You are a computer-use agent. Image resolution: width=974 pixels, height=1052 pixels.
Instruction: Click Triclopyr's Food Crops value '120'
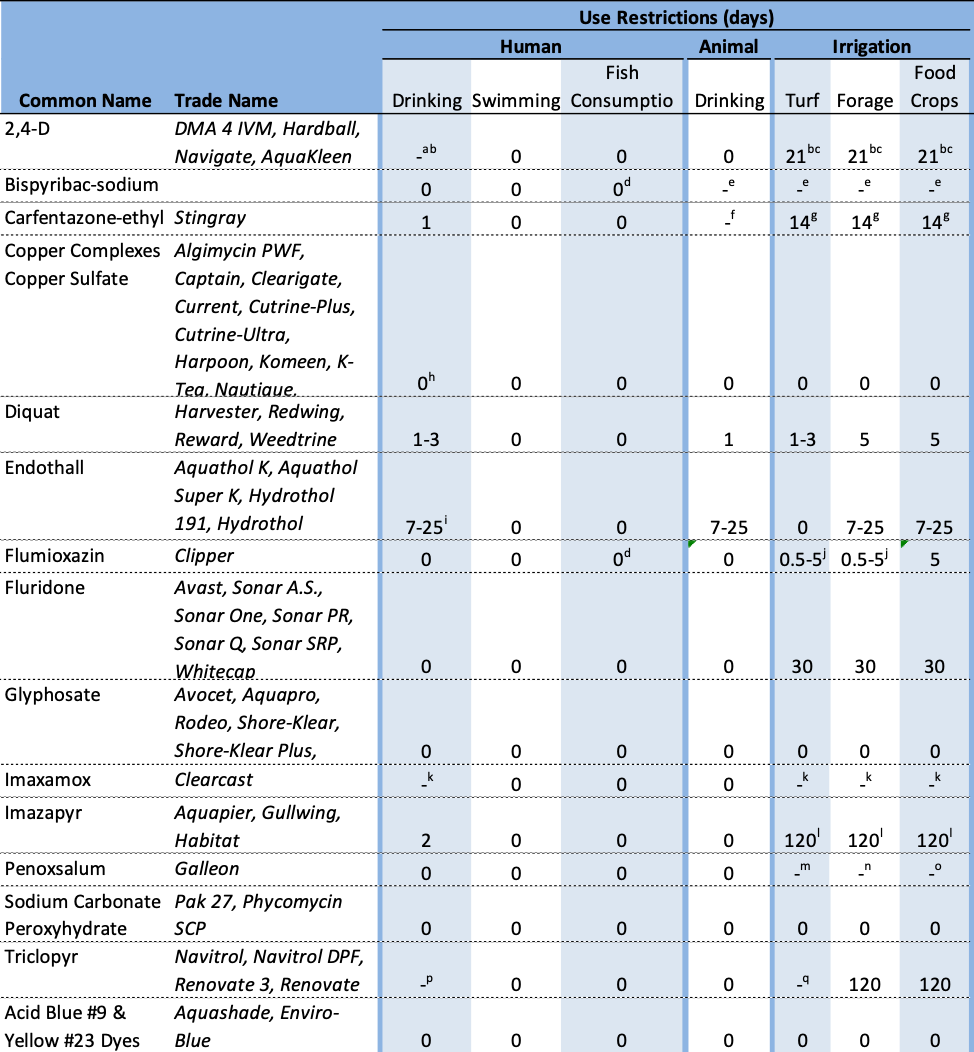point(934,985)
